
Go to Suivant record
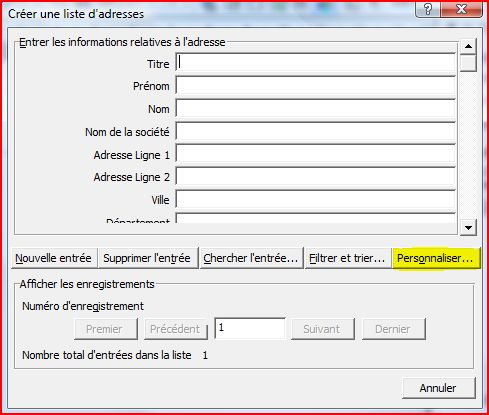[x=322, y=329]
